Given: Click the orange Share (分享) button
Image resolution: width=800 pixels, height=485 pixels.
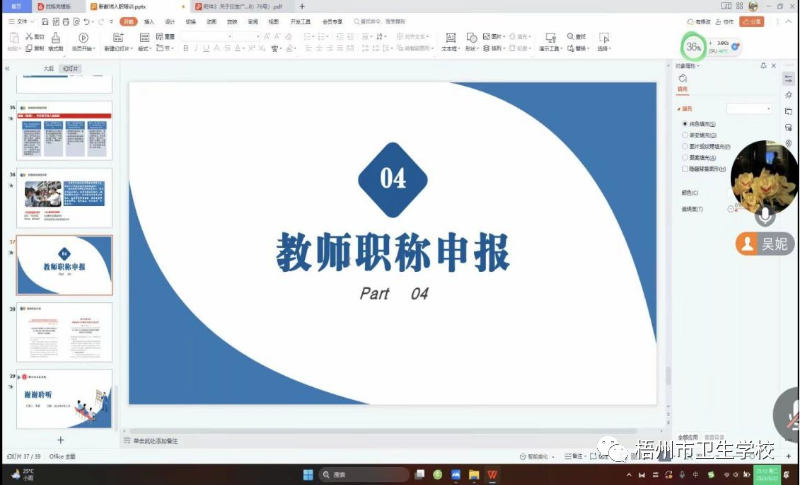Looking at the screenshot, I should [752, 21].
